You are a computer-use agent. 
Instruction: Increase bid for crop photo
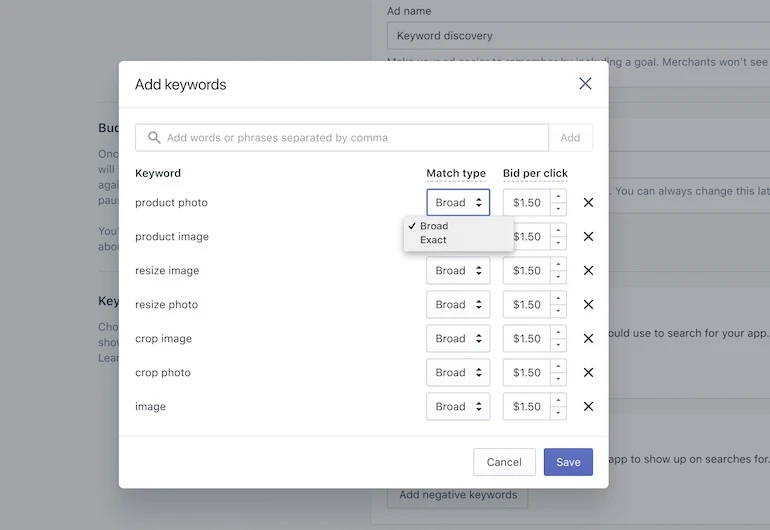coord(558,366)
